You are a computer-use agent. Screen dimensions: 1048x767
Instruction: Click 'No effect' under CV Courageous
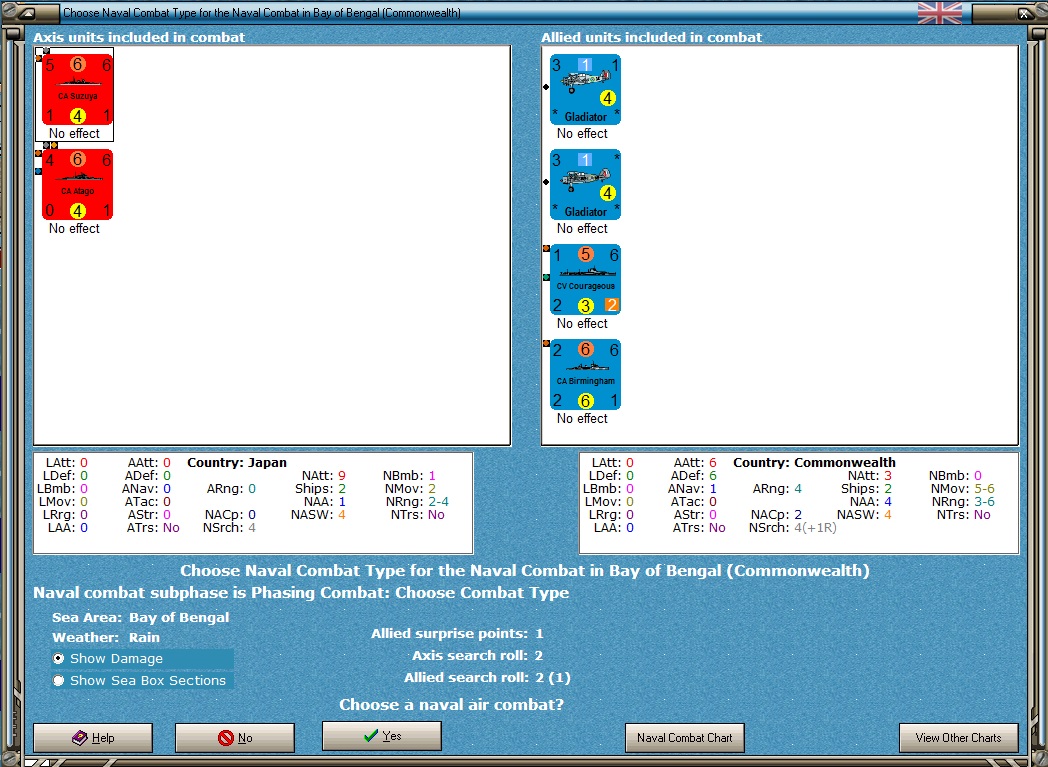tap(582, 323)
